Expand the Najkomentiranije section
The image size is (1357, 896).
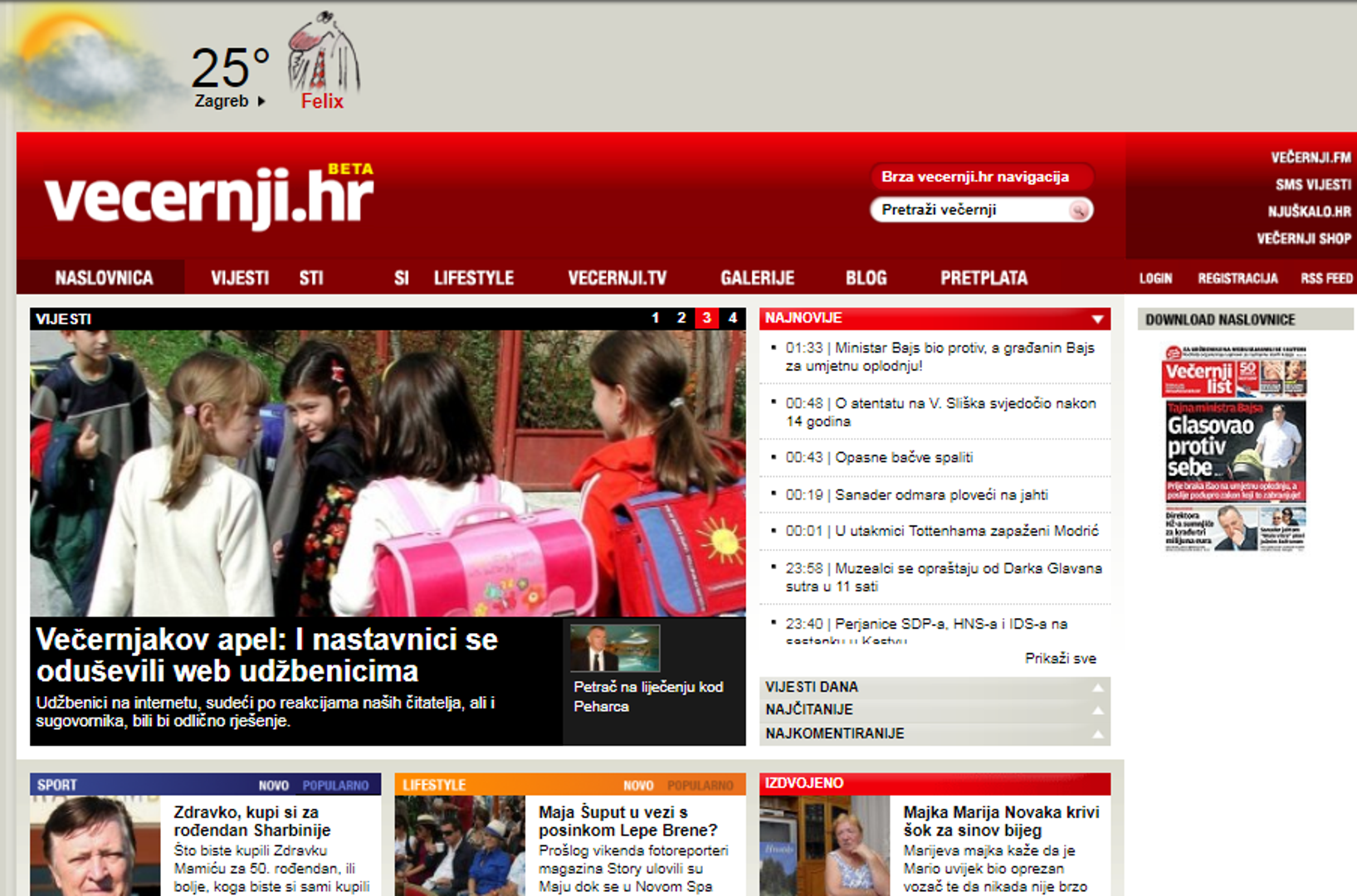pyautogui.click(x=1097, y=734)
